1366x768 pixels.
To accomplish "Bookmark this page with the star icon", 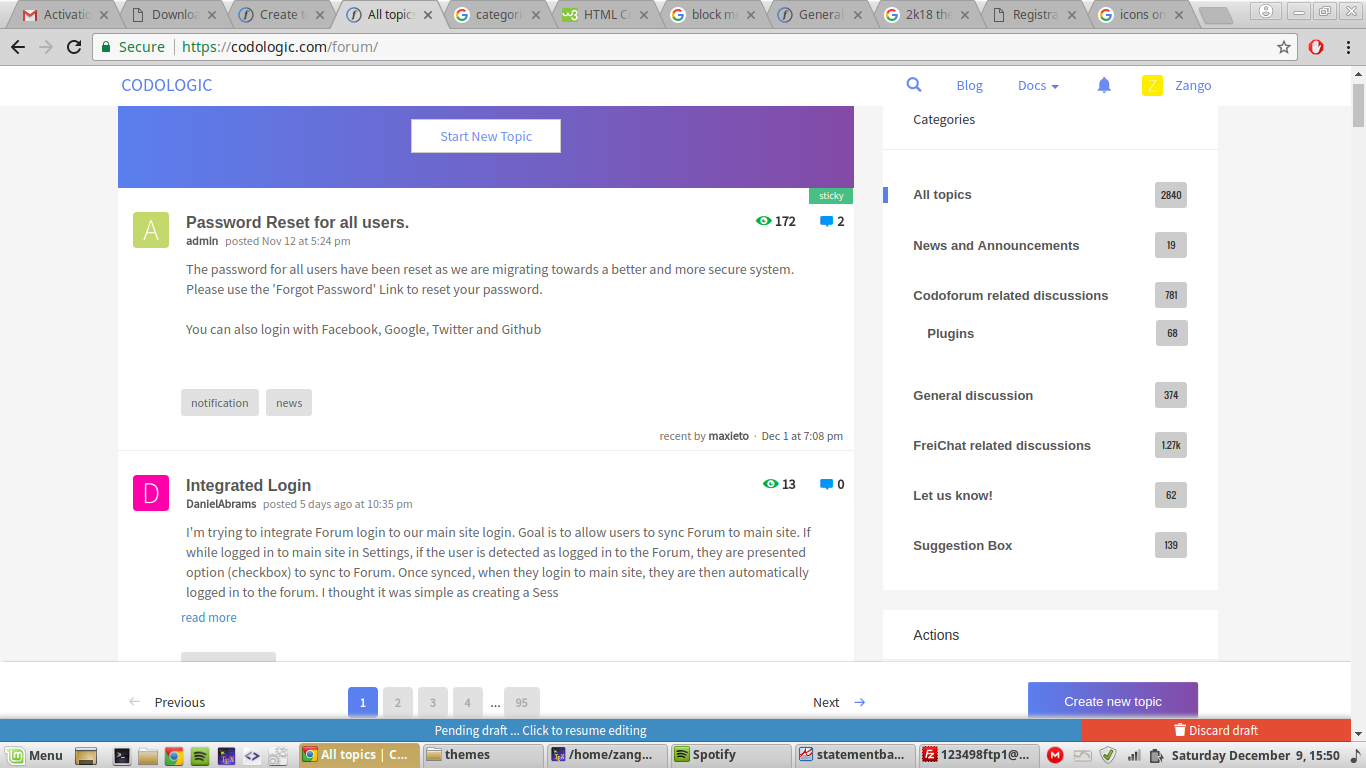I will pos(1284,47).
